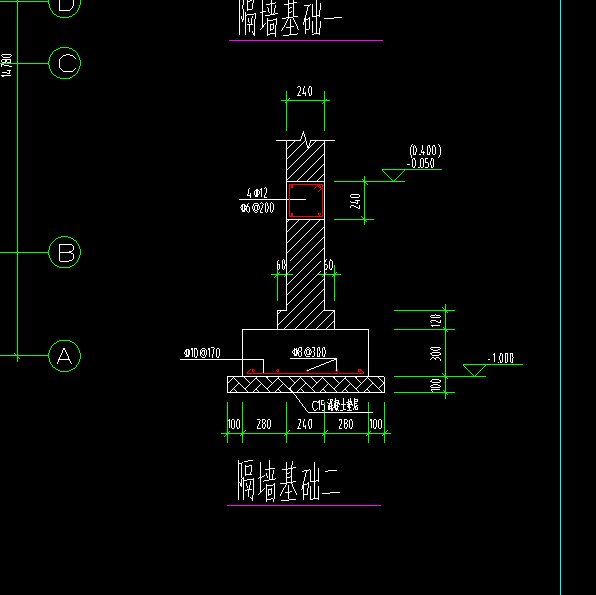The image size is (596, 595).
Task: Pick the elevation triangle marker at -0.050
Action: coord(393,175)
